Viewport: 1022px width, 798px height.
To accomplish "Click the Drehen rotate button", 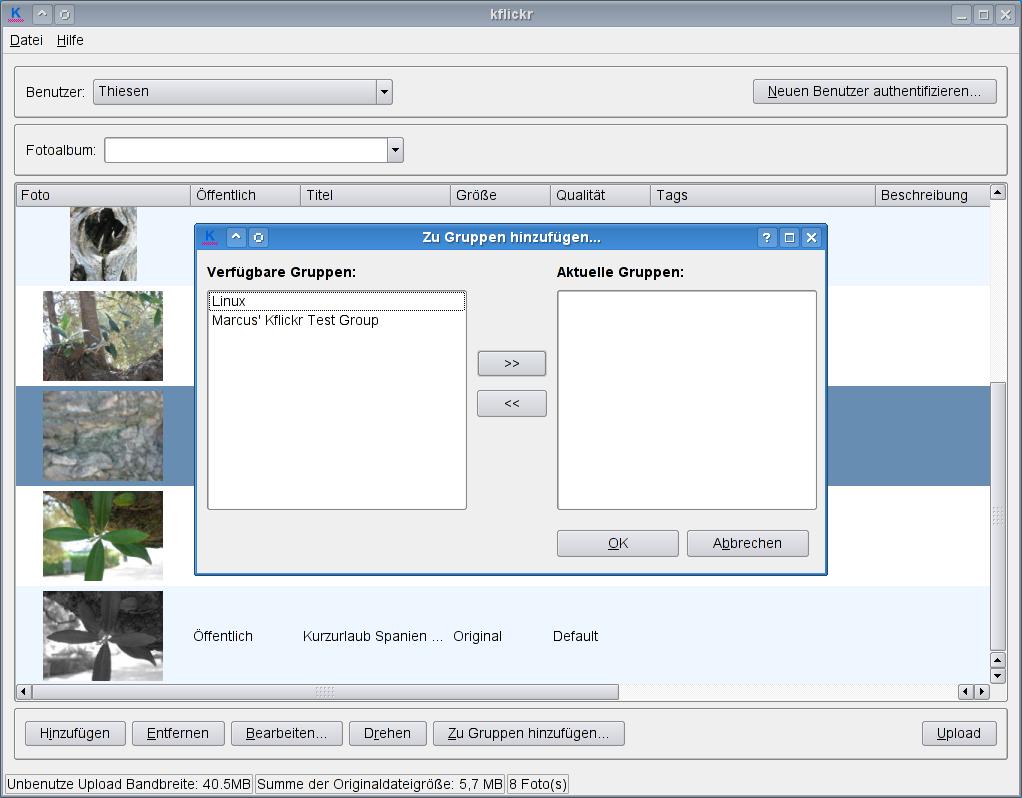I will click(388, 733).
